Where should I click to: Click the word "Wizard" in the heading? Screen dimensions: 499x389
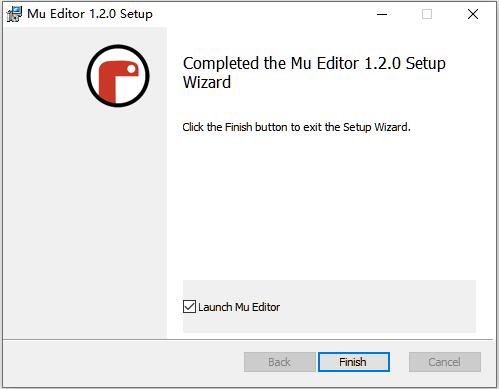tap(207, 83)
